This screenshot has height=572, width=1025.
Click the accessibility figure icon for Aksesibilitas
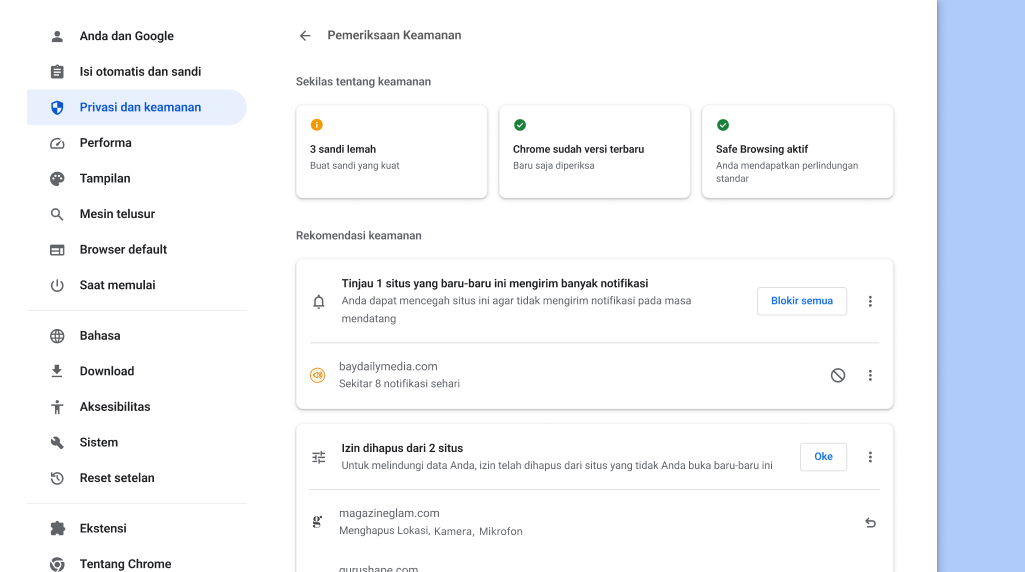[x=57, y=407]
